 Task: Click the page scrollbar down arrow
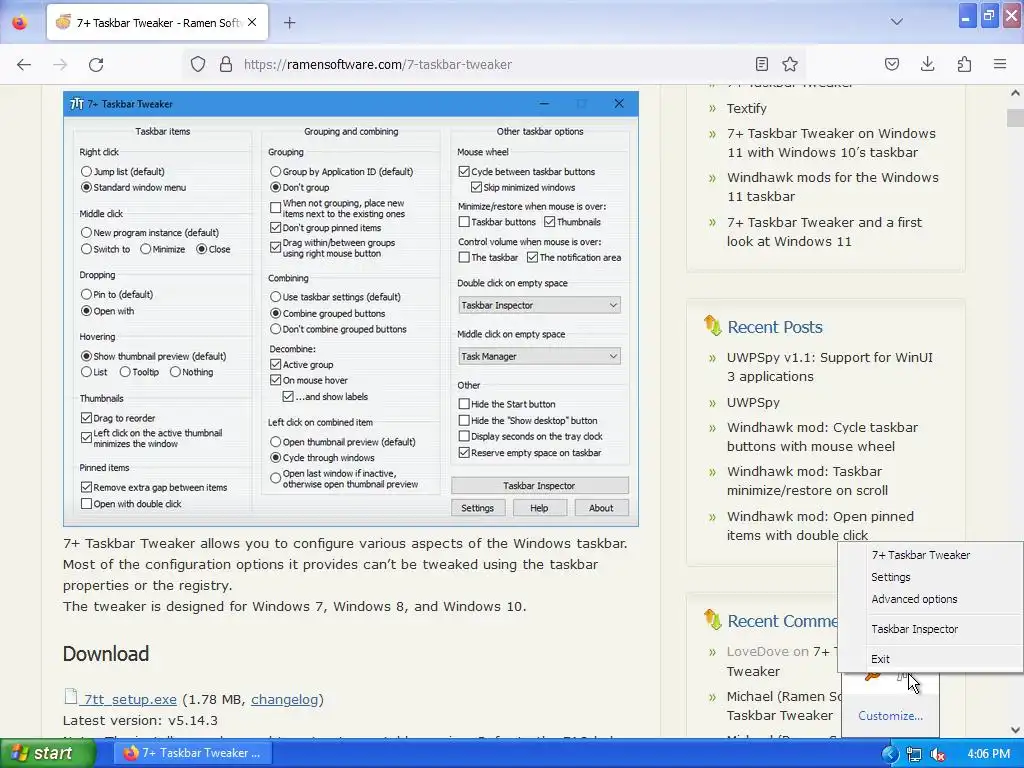pos(1015,730)
